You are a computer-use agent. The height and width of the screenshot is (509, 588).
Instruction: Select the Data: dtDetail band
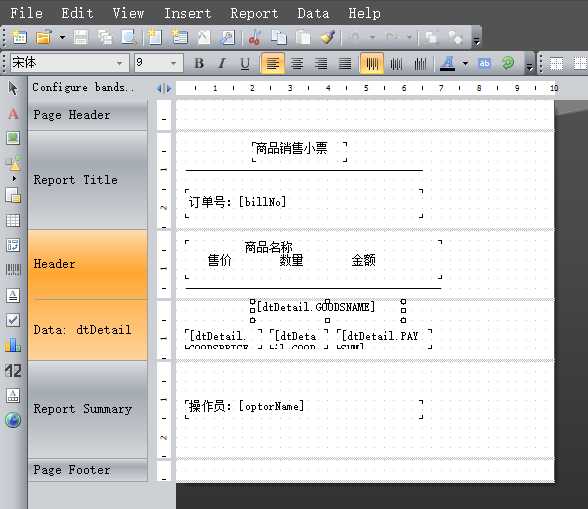88,330
